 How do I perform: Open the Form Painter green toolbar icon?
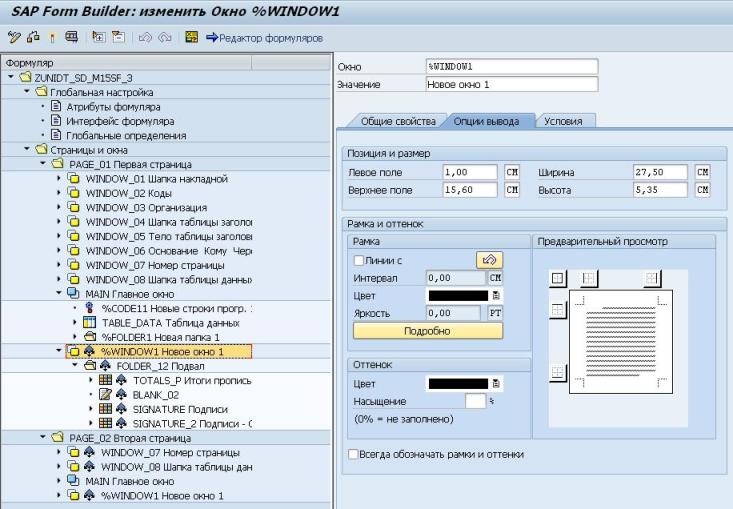[x=192, y=37]
